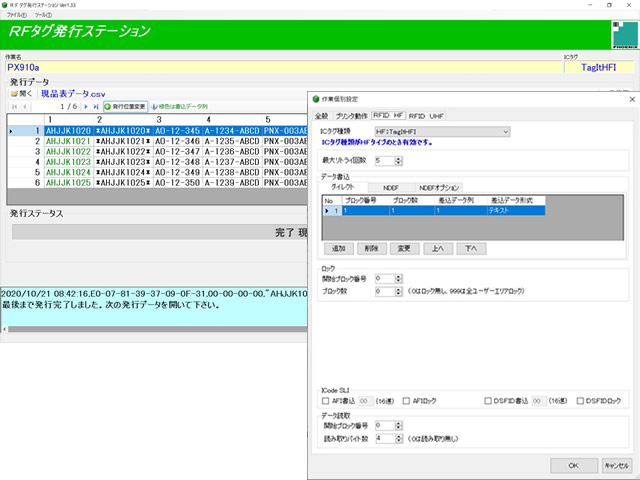Click the AFI hex value input field
This screenshot has height=480, width=640.
[365, 401]
